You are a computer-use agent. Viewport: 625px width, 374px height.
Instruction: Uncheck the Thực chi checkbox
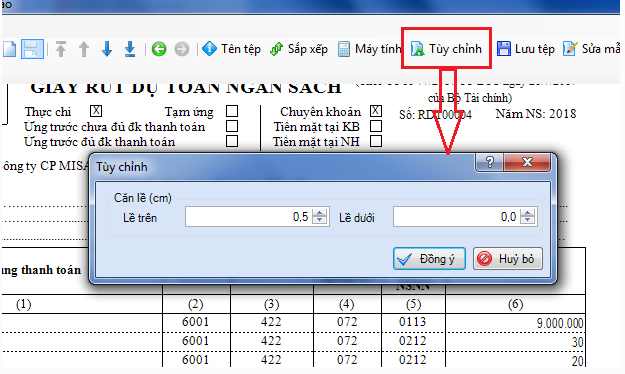pos(96,110)
